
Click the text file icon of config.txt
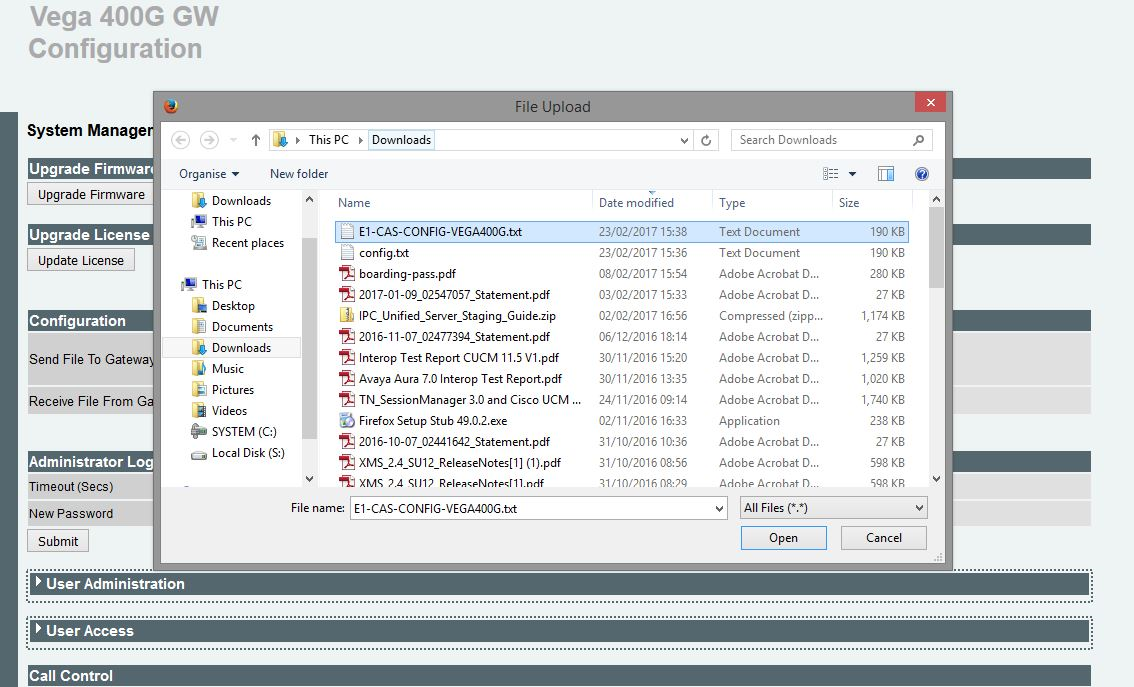tap(347, 252)
